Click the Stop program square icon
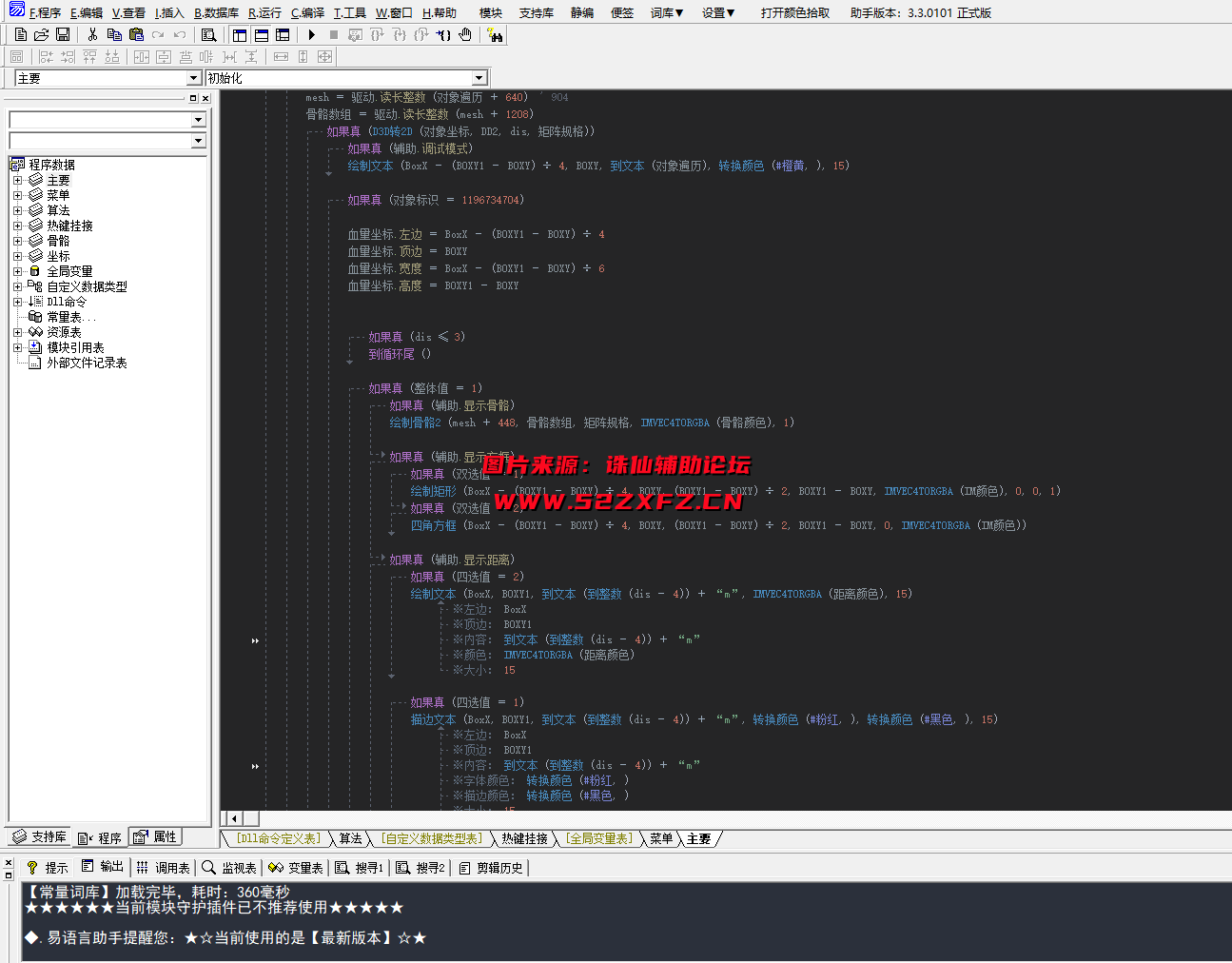The width and height of the screenshot is (1232, 963). 333,35
